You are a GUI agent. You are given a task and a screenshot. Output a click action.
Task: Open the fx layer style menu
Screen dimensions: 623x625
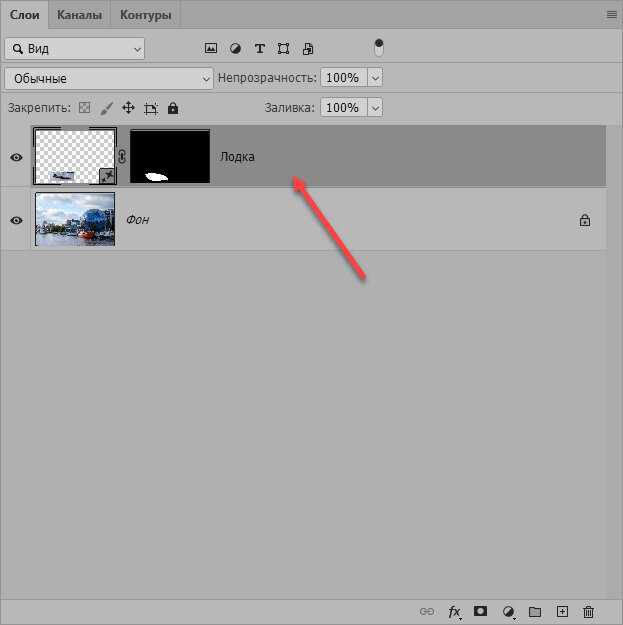click(454, 611)
